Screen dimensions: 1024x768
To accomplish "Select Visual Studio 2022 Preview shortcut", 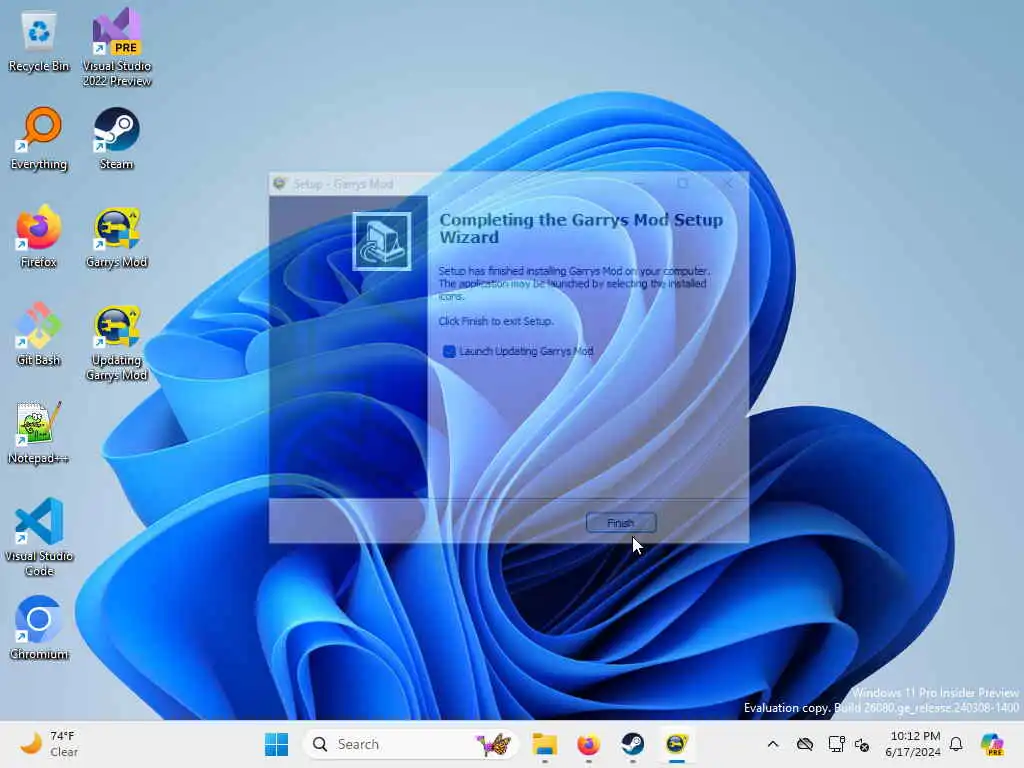I will point(117,47).
